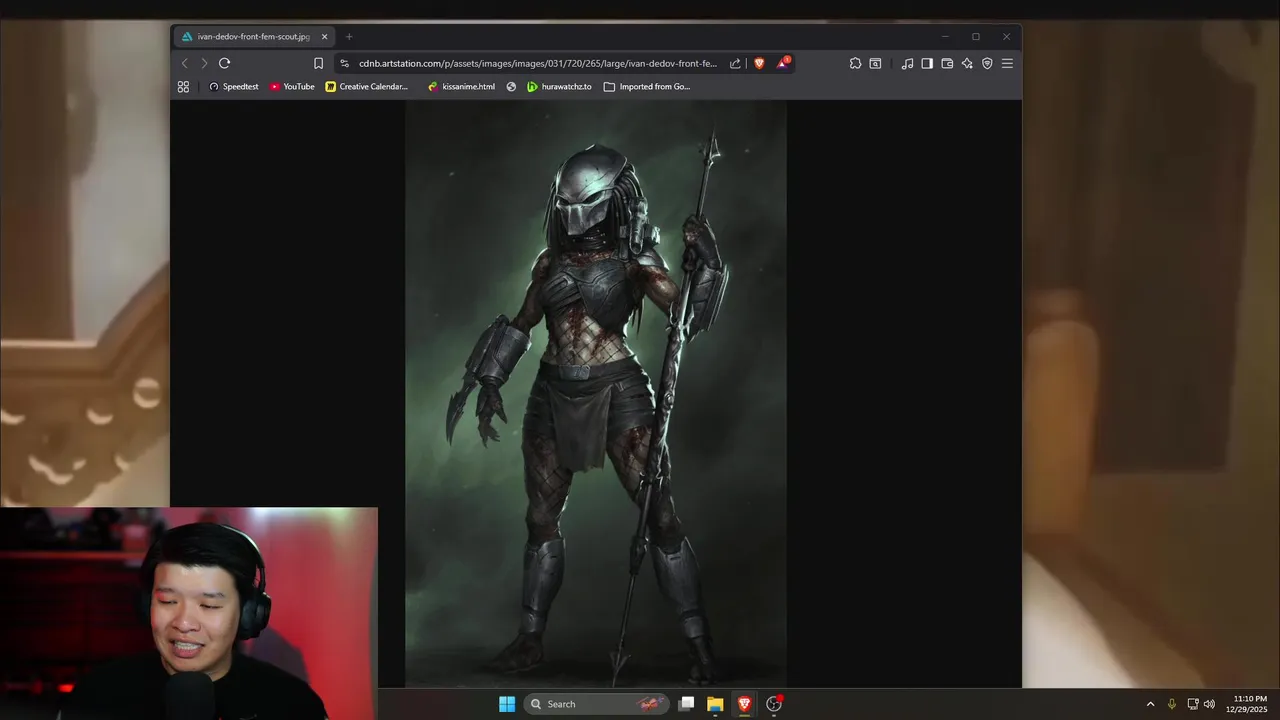
Task: Open the kissanime.html bookmark
Action: tap(461, 87)
